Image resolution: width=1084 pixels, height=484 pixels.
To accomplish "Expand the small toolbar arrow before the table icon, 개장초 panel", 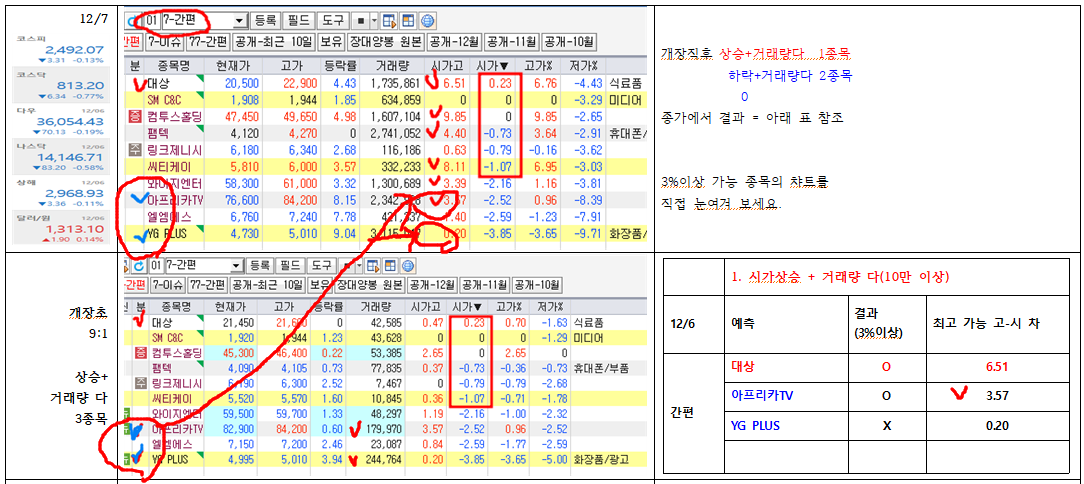I will click(x=361, y=266).
